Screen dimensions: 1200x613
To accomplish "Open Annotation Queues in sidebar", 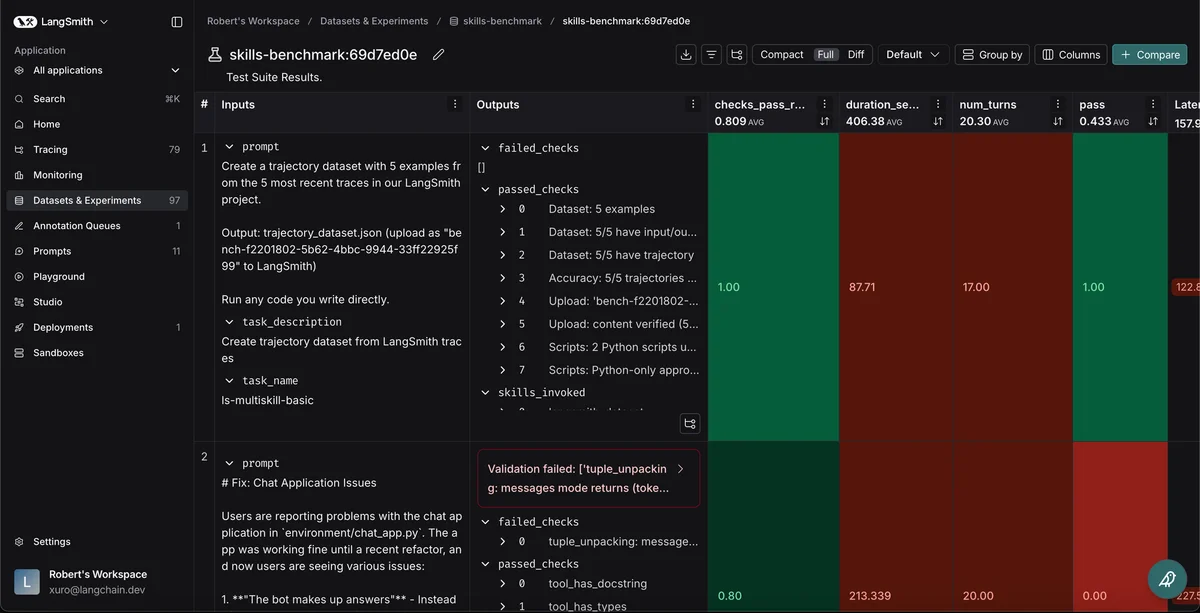I will [76, 226].
